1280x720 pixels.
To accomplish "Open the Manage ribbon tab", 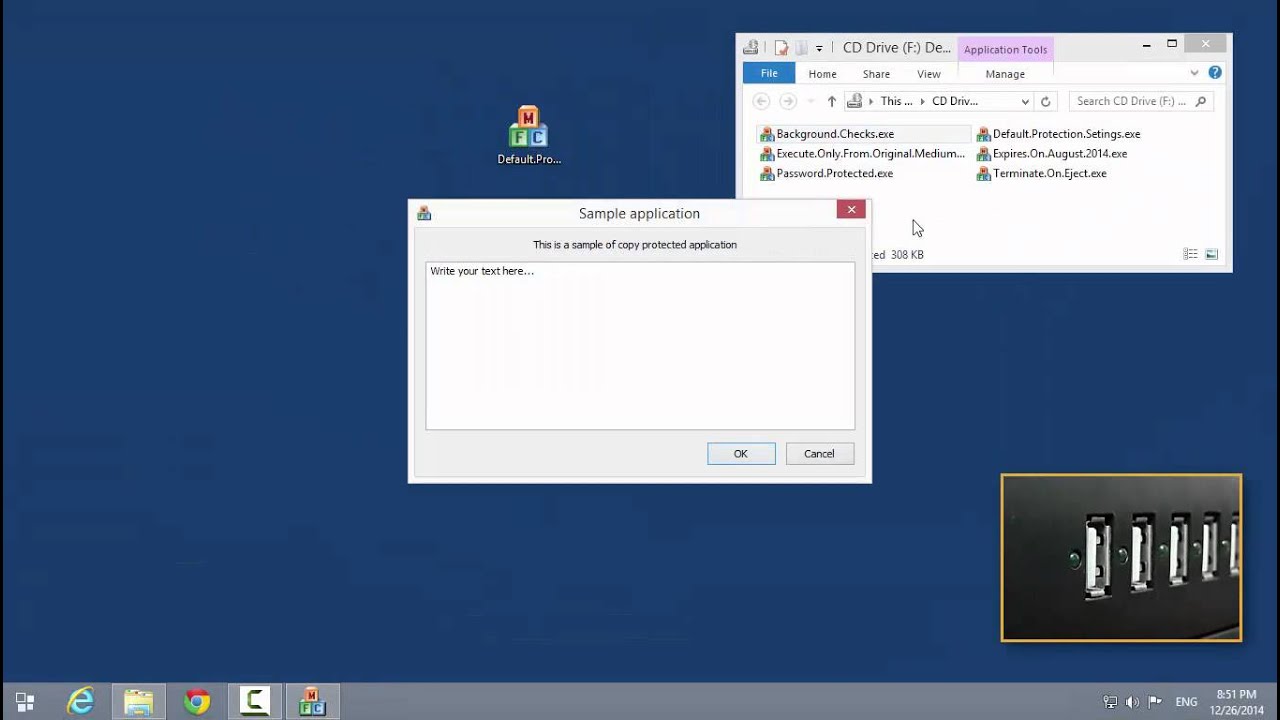I will click(x=1005, y=74).
